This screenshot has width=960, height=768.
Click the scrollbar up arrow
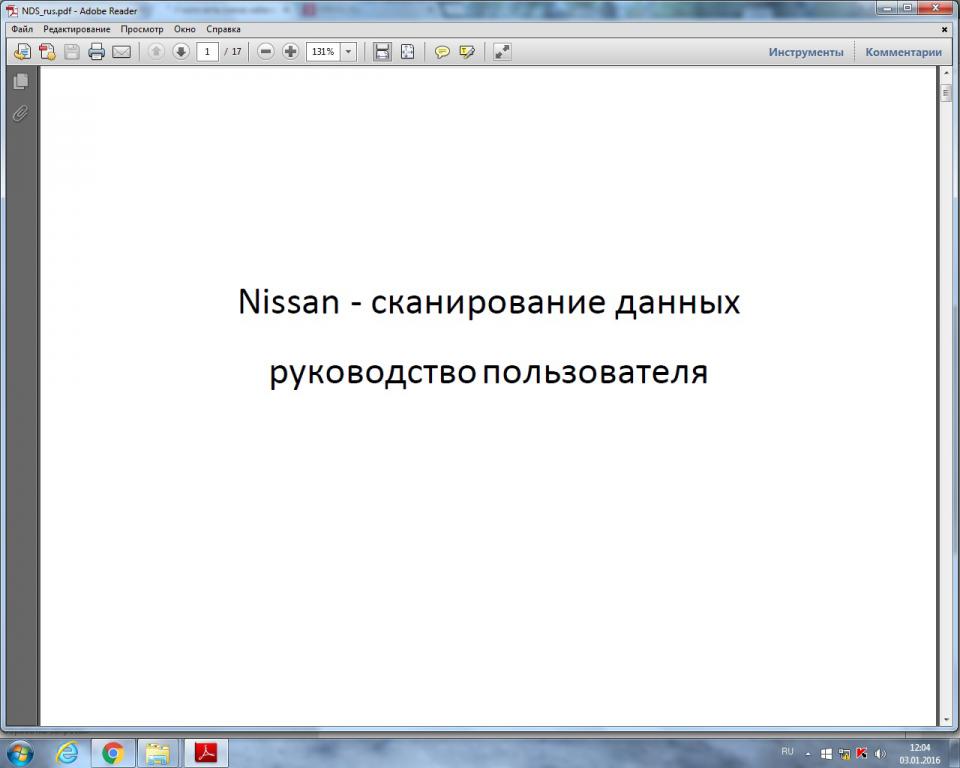click(946, 74)
